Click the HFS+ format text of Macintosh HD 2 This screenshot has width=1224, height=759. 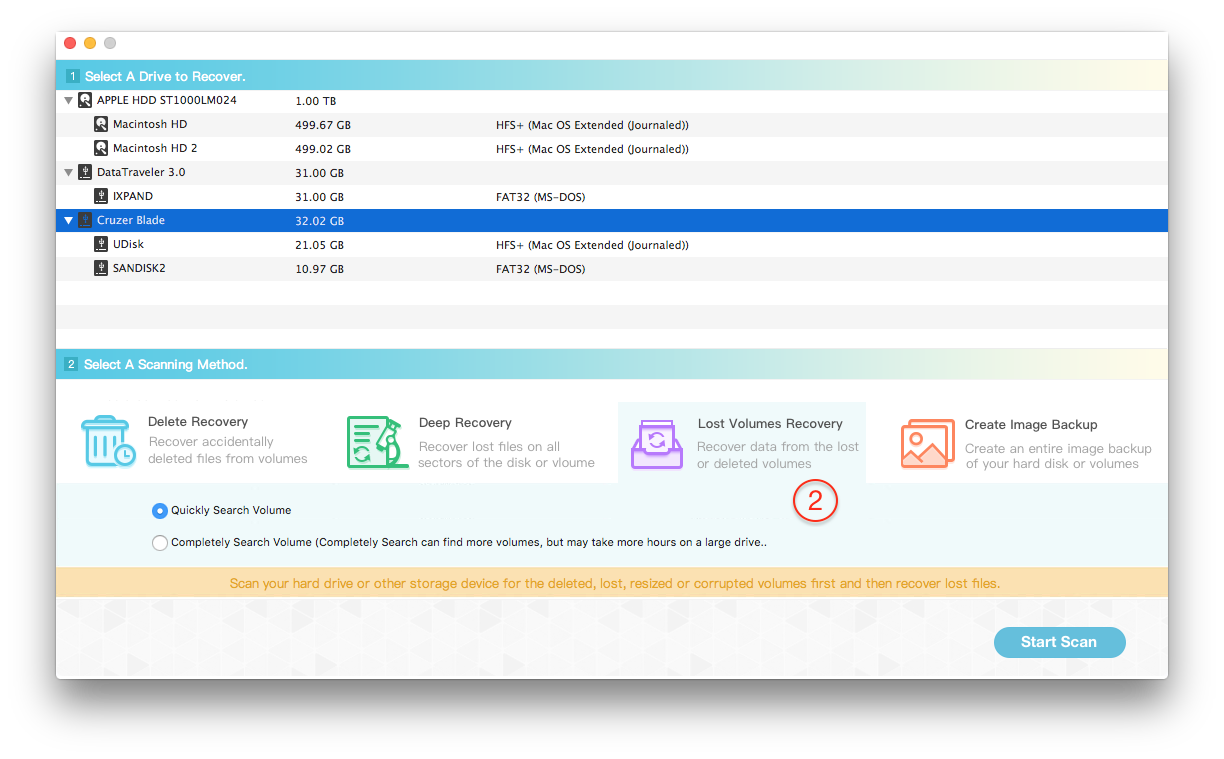(x=593, y=149)
